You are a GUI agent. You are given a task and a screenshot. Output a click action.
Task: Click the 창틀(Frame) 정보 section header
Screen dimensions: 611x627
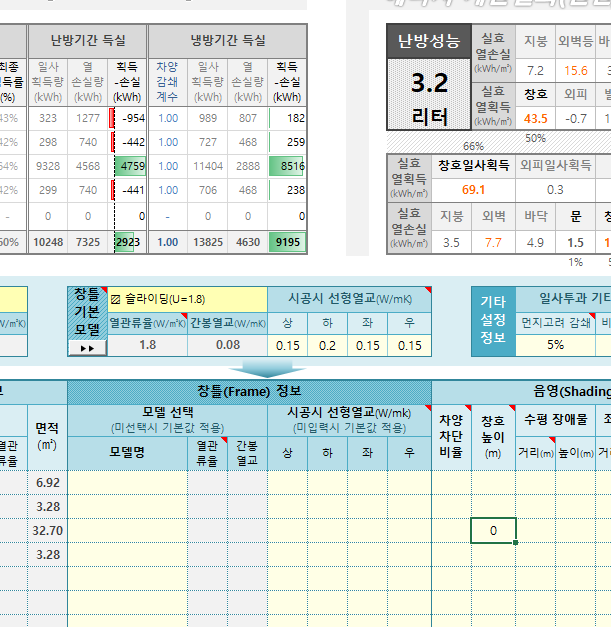[249, 391]
